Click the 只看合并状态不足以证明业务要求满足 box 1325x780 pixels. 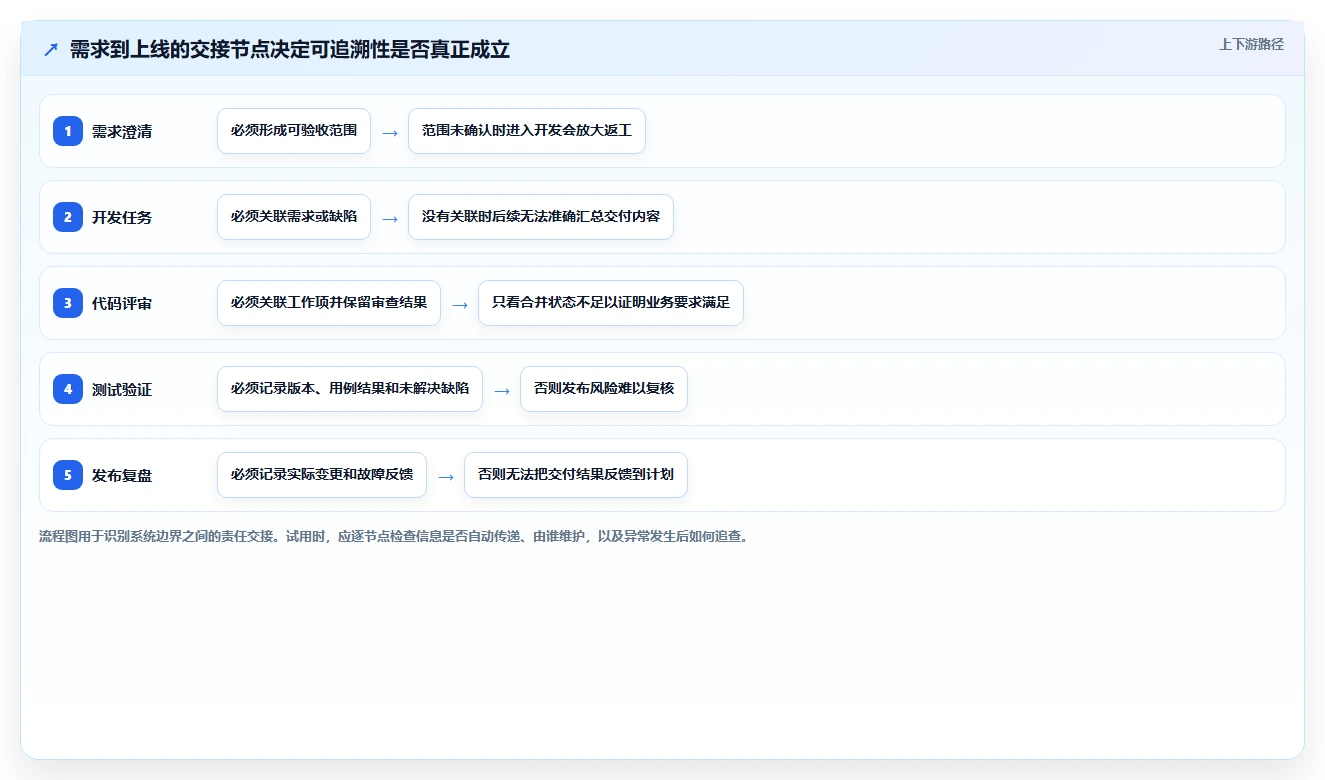[611, 303]
